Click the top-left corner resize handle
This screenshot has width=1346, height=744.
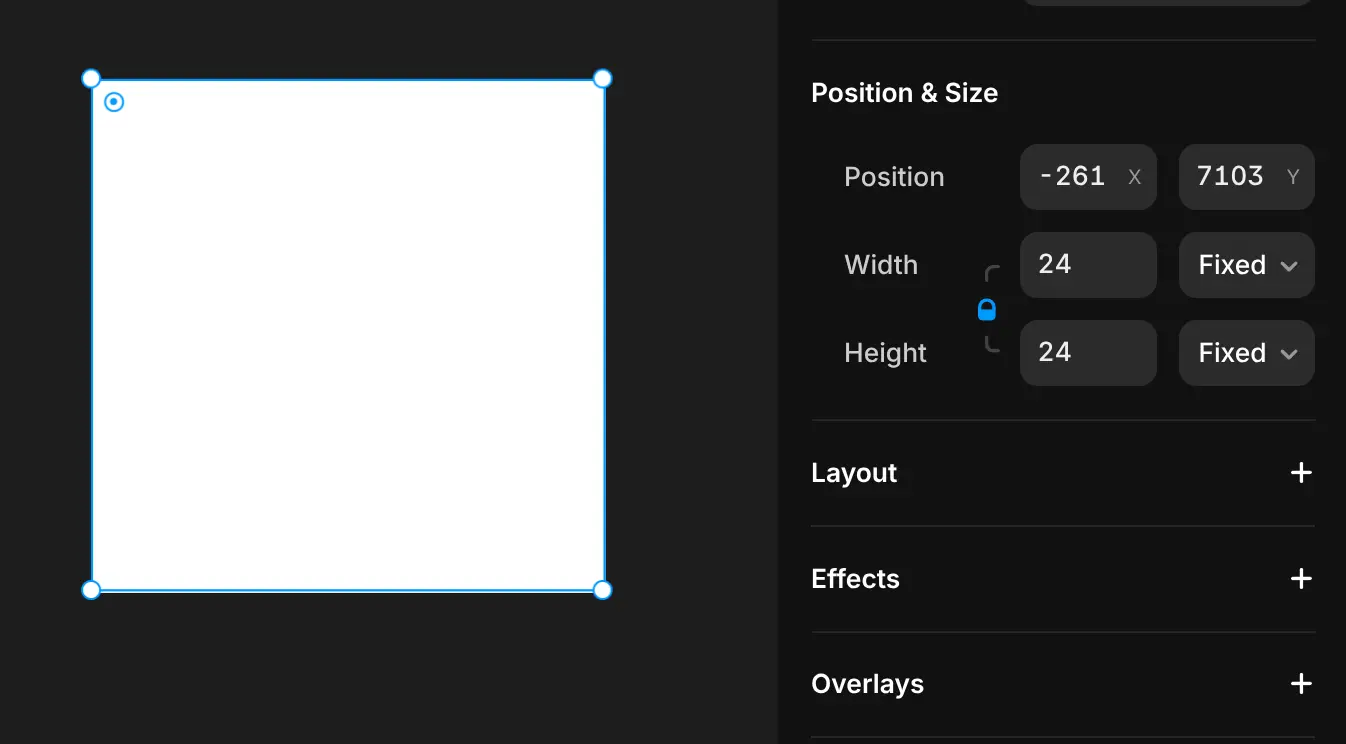(x=91, y=79)
